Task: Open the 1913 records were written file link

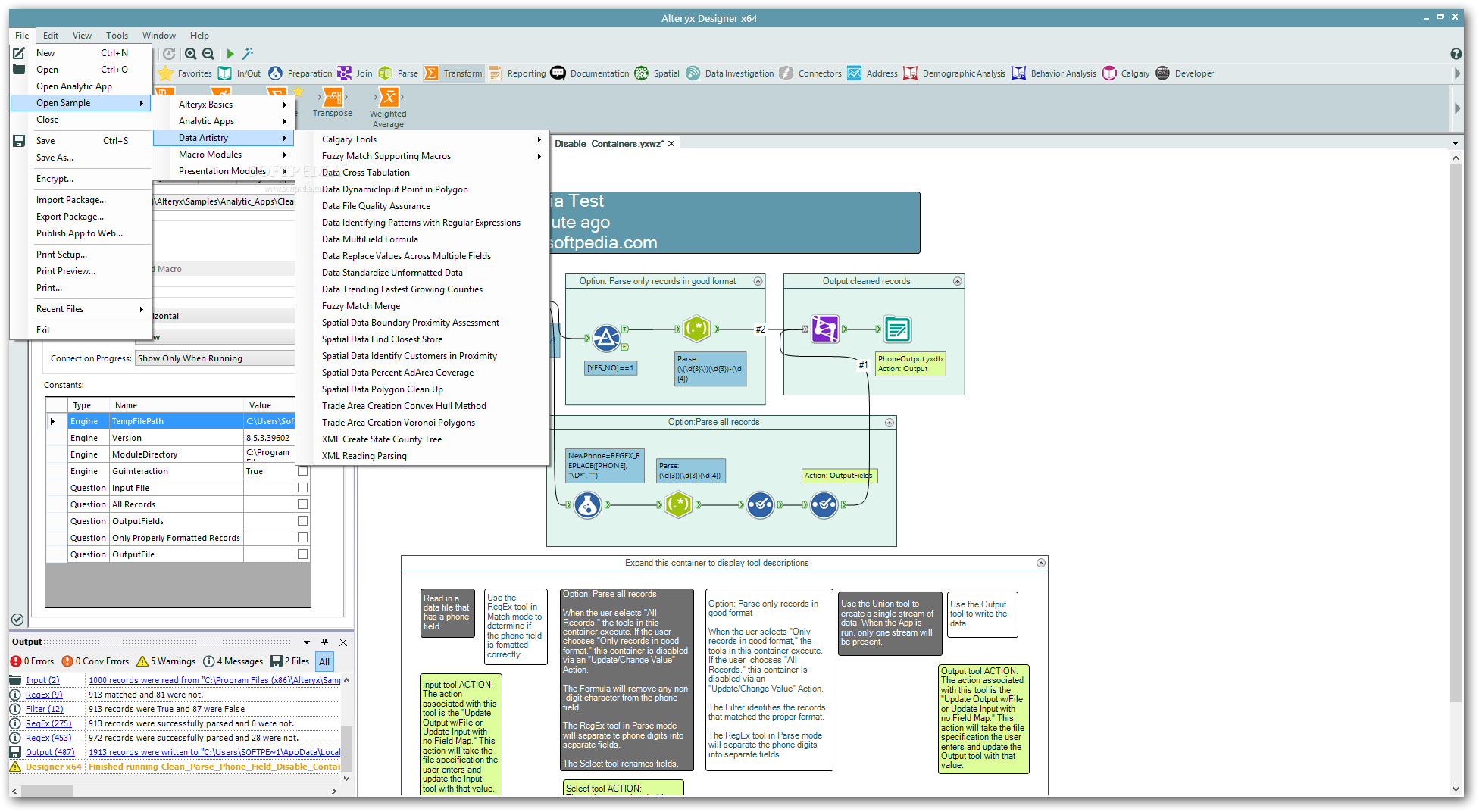Action: click(214, 752)
